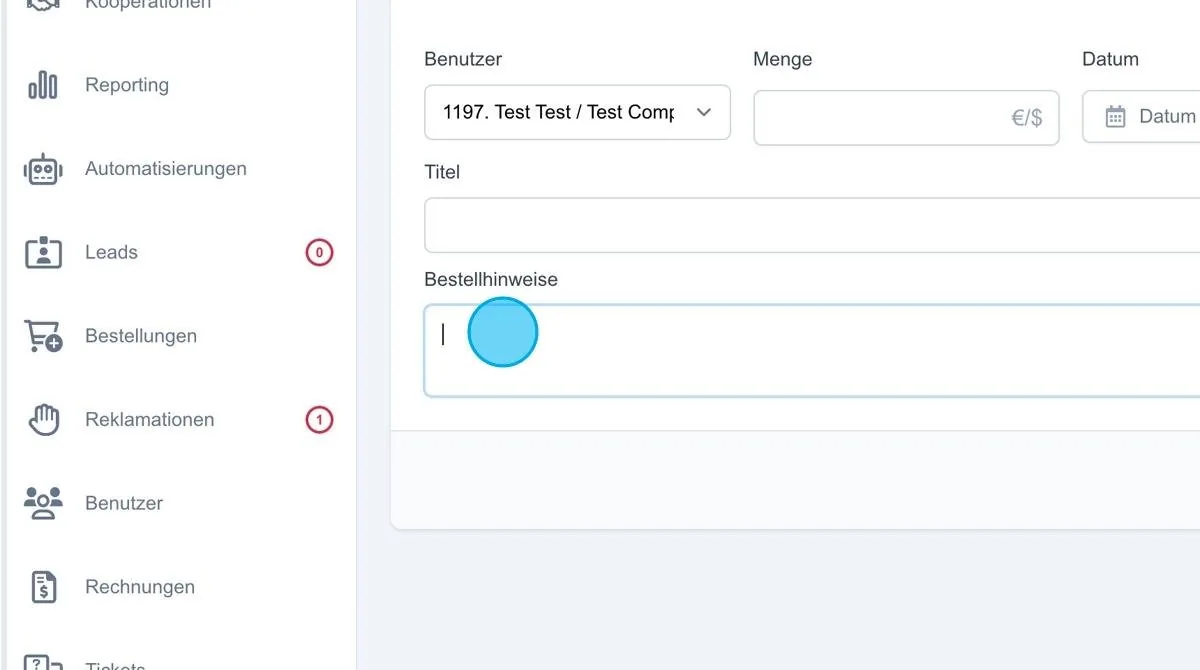Open the Reporting bar chart icon

(43, 85)
